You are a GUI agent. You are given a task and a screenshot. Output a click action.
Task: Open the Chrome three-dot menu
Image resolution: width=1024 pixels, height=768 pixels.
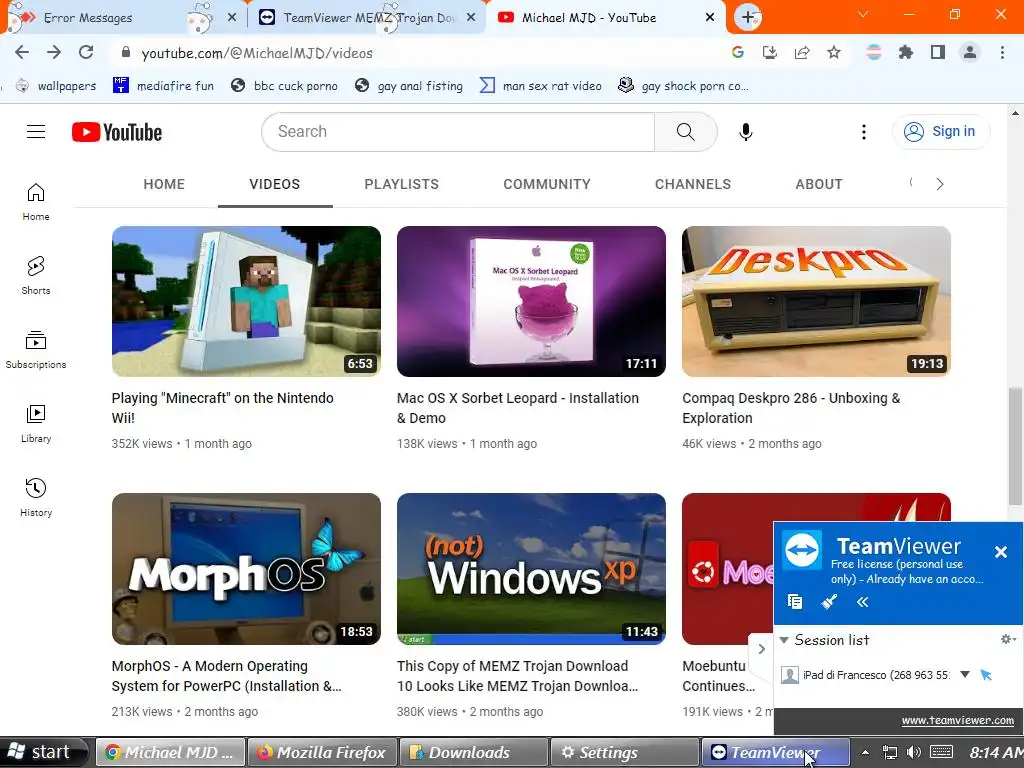1002,53
